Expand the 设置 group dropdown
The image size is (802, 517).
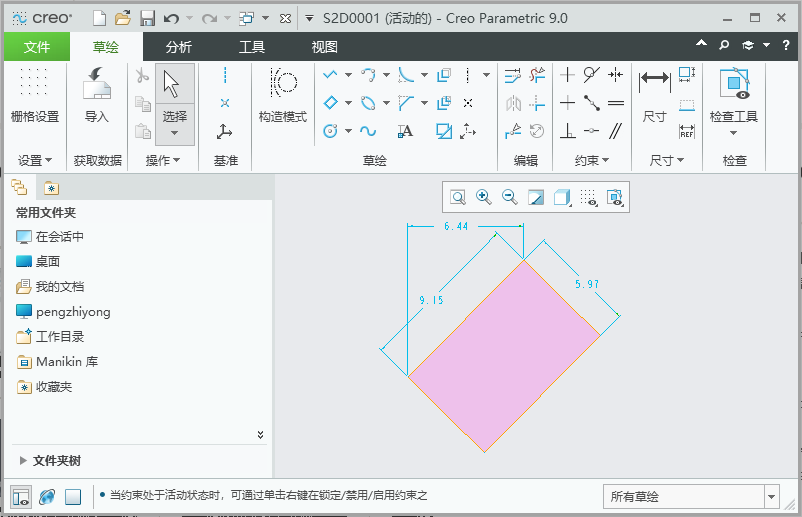(x=35, y=161)
